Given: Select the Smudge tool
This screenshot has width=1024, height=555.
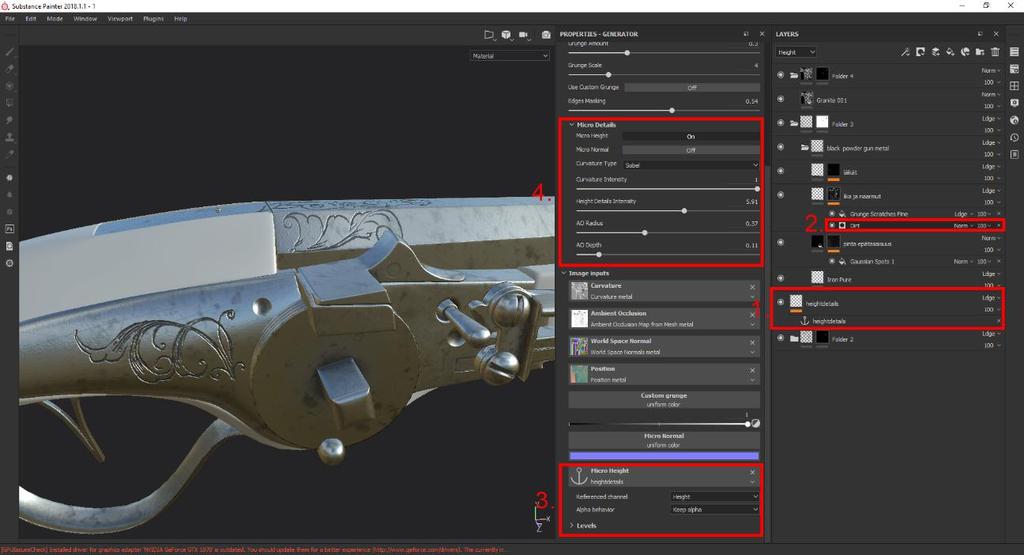Looking at the screenshot, I should coord(10,120).
